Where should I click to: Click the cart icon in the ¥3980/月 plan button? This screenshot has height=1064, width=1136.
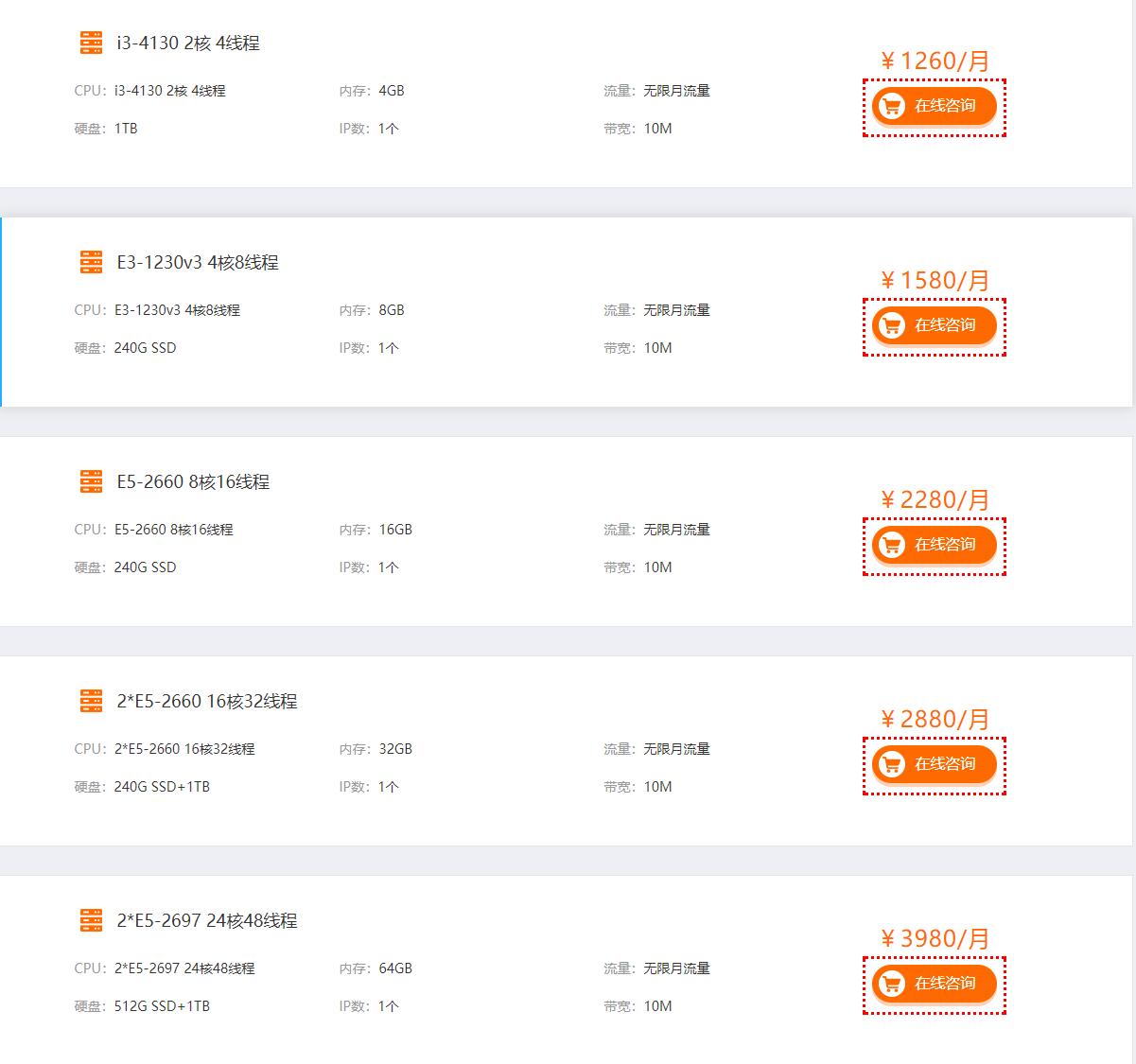tap(891, 984)
